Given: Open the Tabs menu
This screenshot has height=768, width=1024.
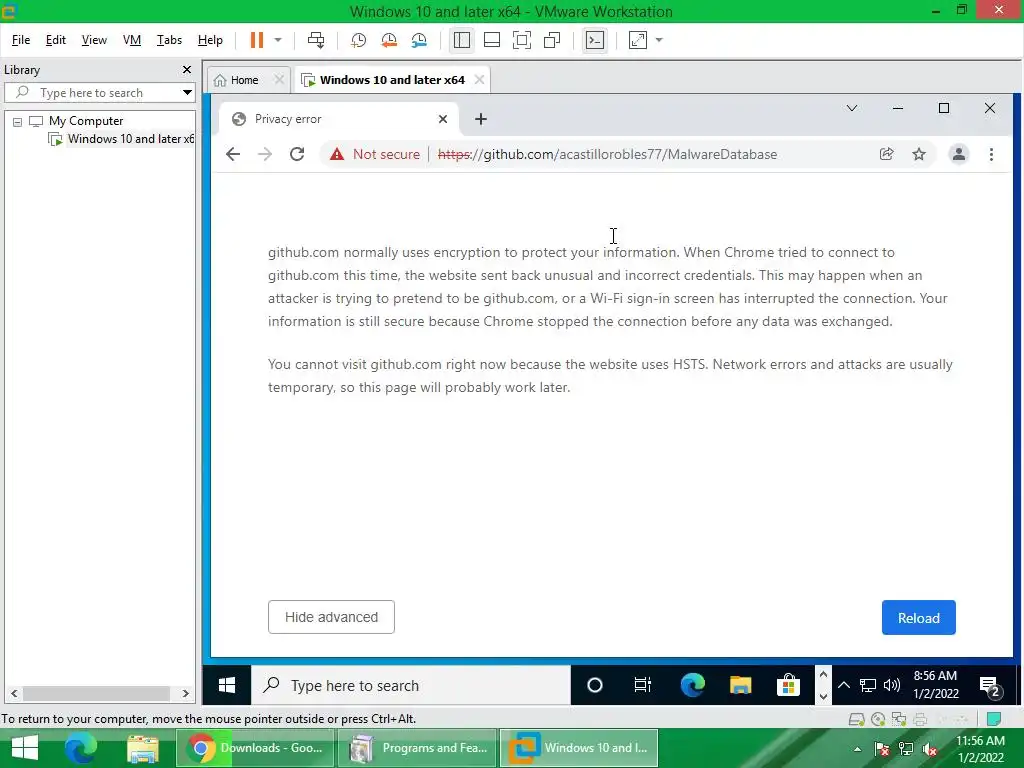Looking at the screenshot, I should pos(169,40).
